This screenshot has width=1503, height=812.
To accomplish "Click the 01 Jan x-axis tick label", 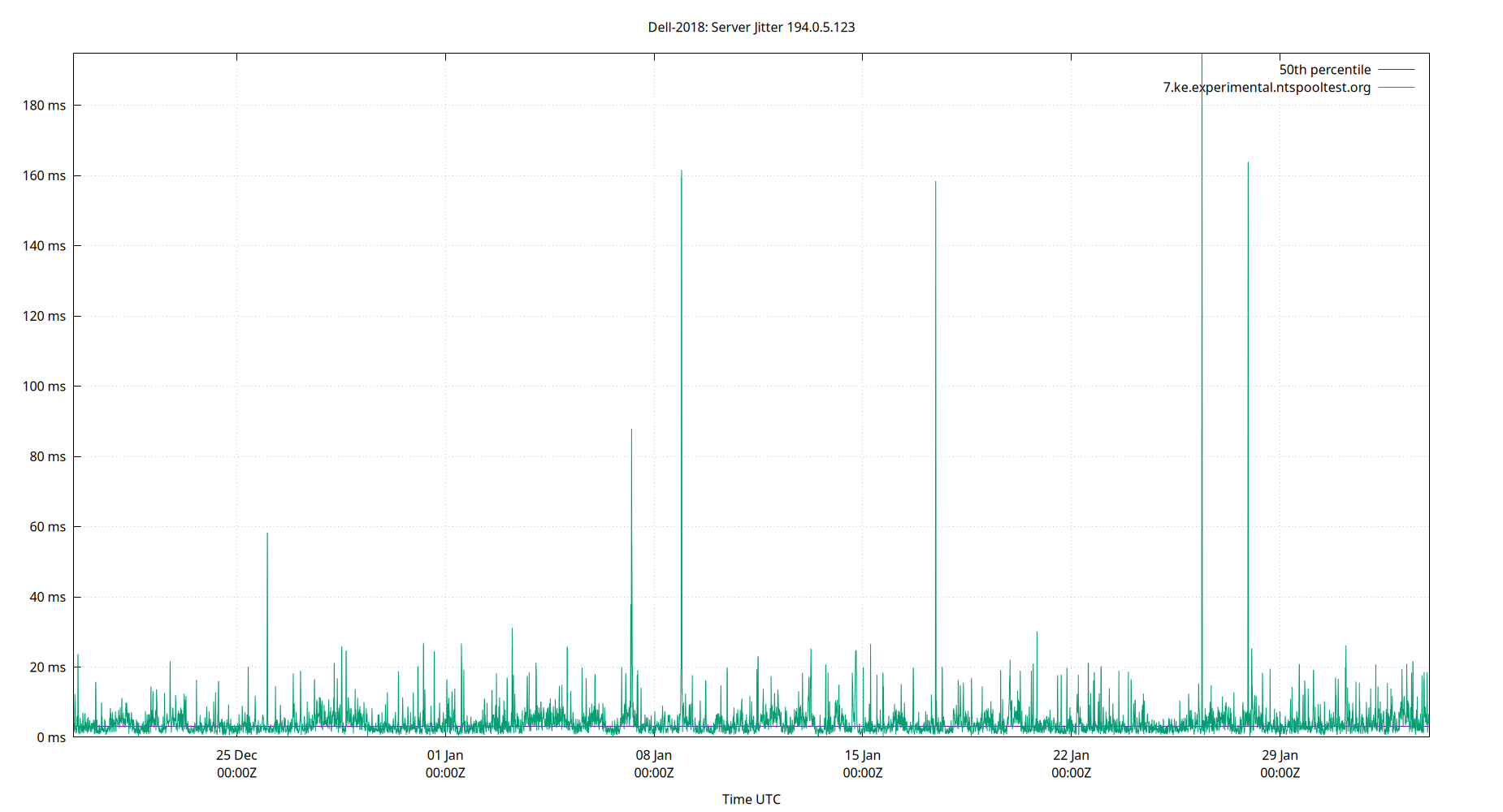I will click(x=444, y=754).
